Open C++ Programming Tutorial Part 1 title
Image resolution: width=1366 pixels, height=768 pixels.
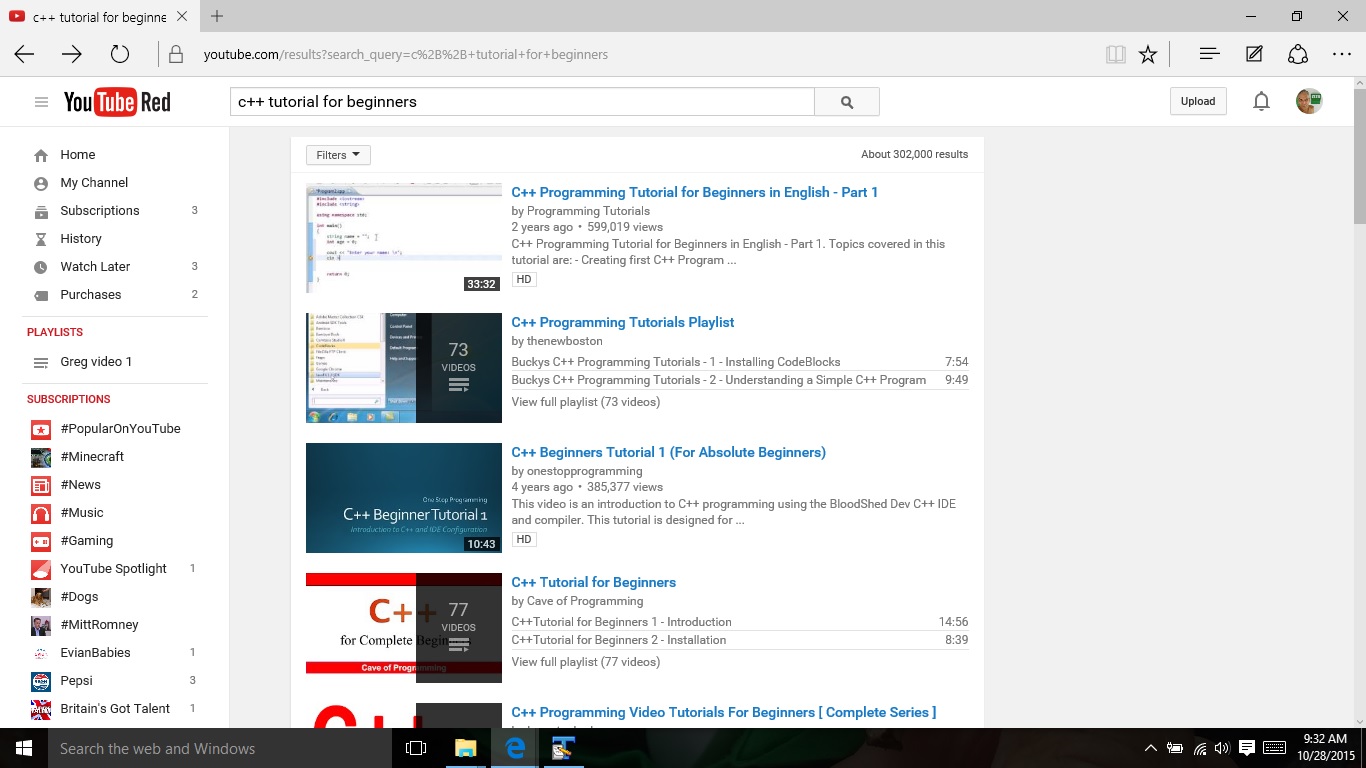(694, 192)
